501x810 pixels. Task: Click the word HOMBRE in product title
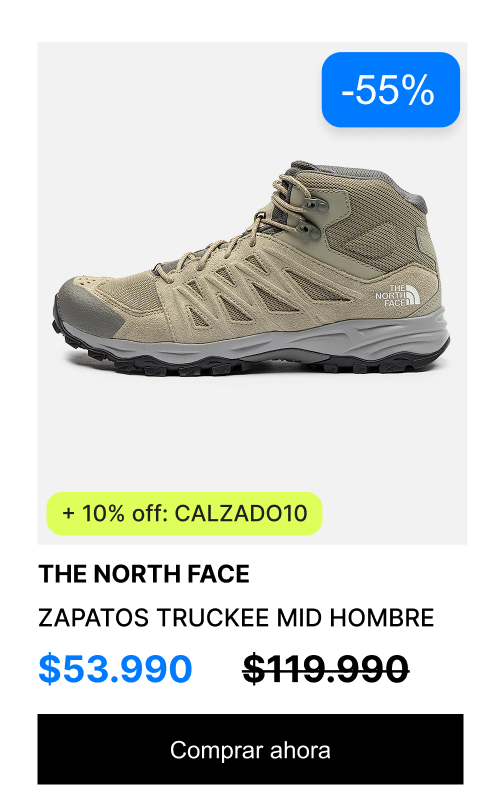[x=382, y=618]
